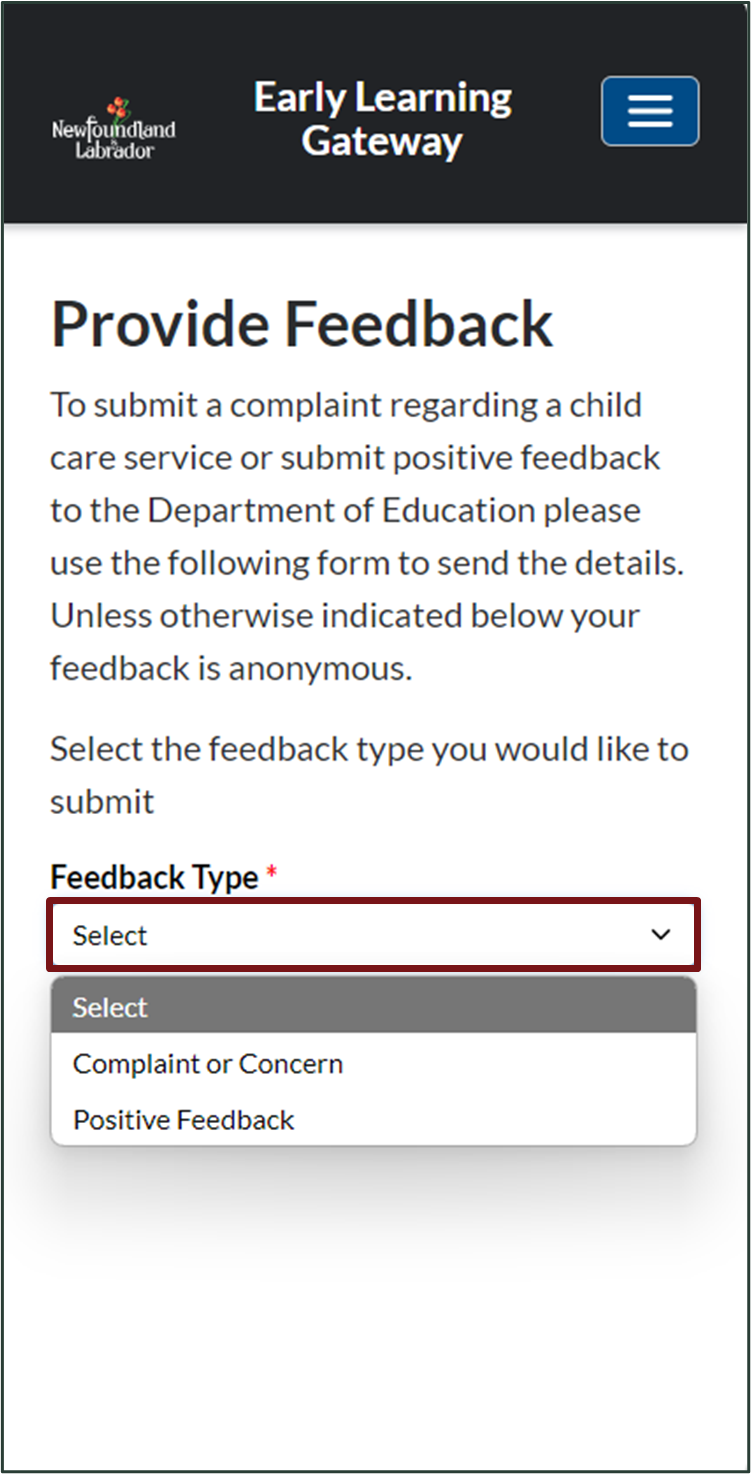The image size is (751, 1474).
Task: Click the flower emblem above Newfoundland text
Action: [x=119, y=105]
